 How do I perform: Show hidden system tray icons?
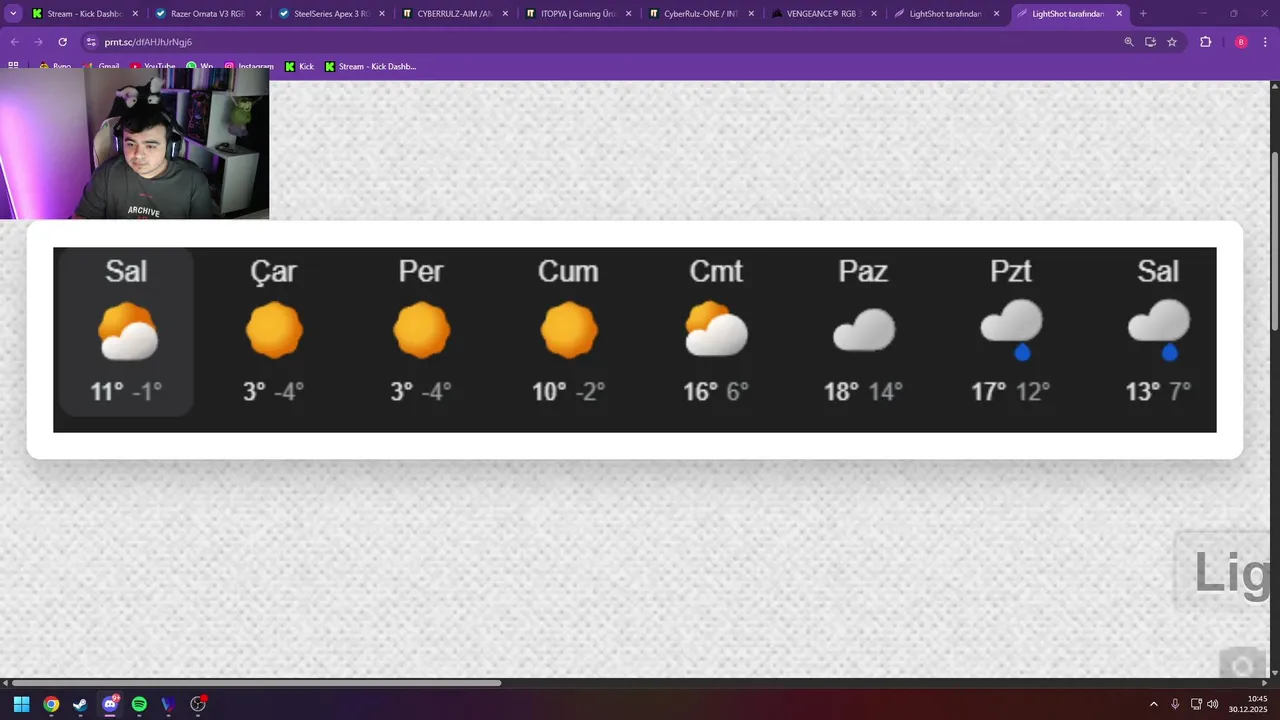[1153, 704]
